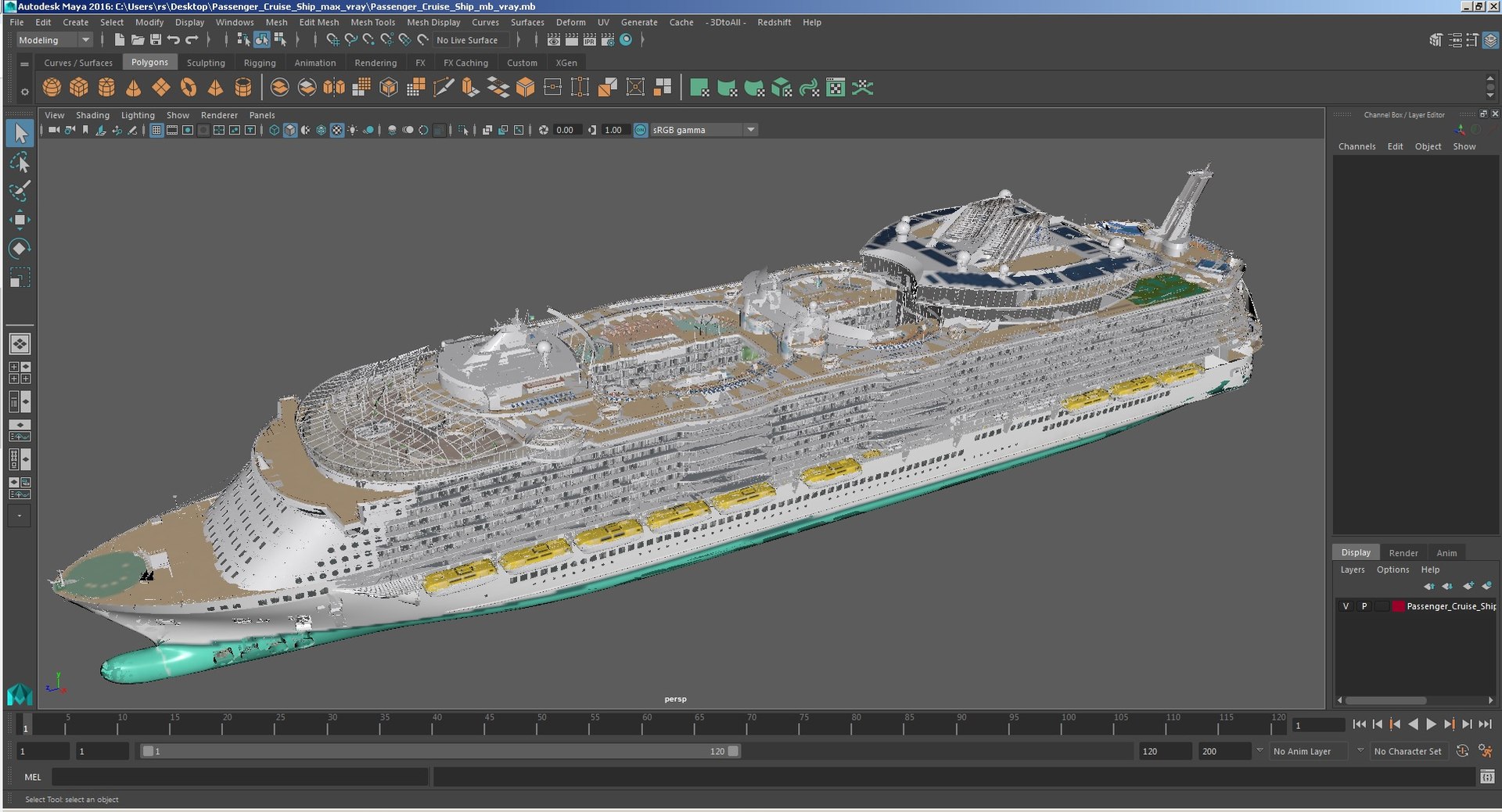Click the Undo arrow icon
Image resolution: width=1502 pixels, height=812 pixels.
coord(174,40)
